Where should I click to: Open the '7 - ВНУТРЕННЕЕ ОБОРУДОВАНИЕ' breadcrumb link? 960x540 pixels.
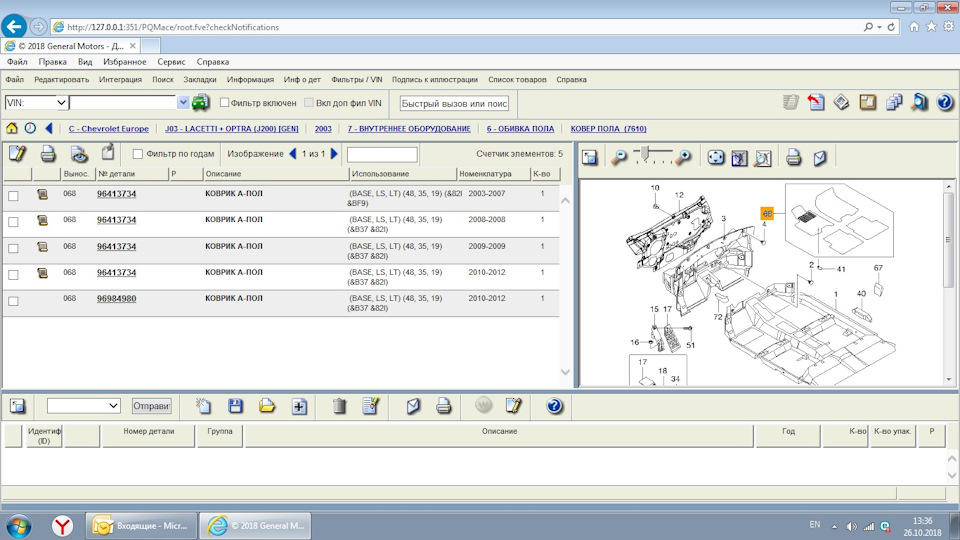[x=409, y=129]
